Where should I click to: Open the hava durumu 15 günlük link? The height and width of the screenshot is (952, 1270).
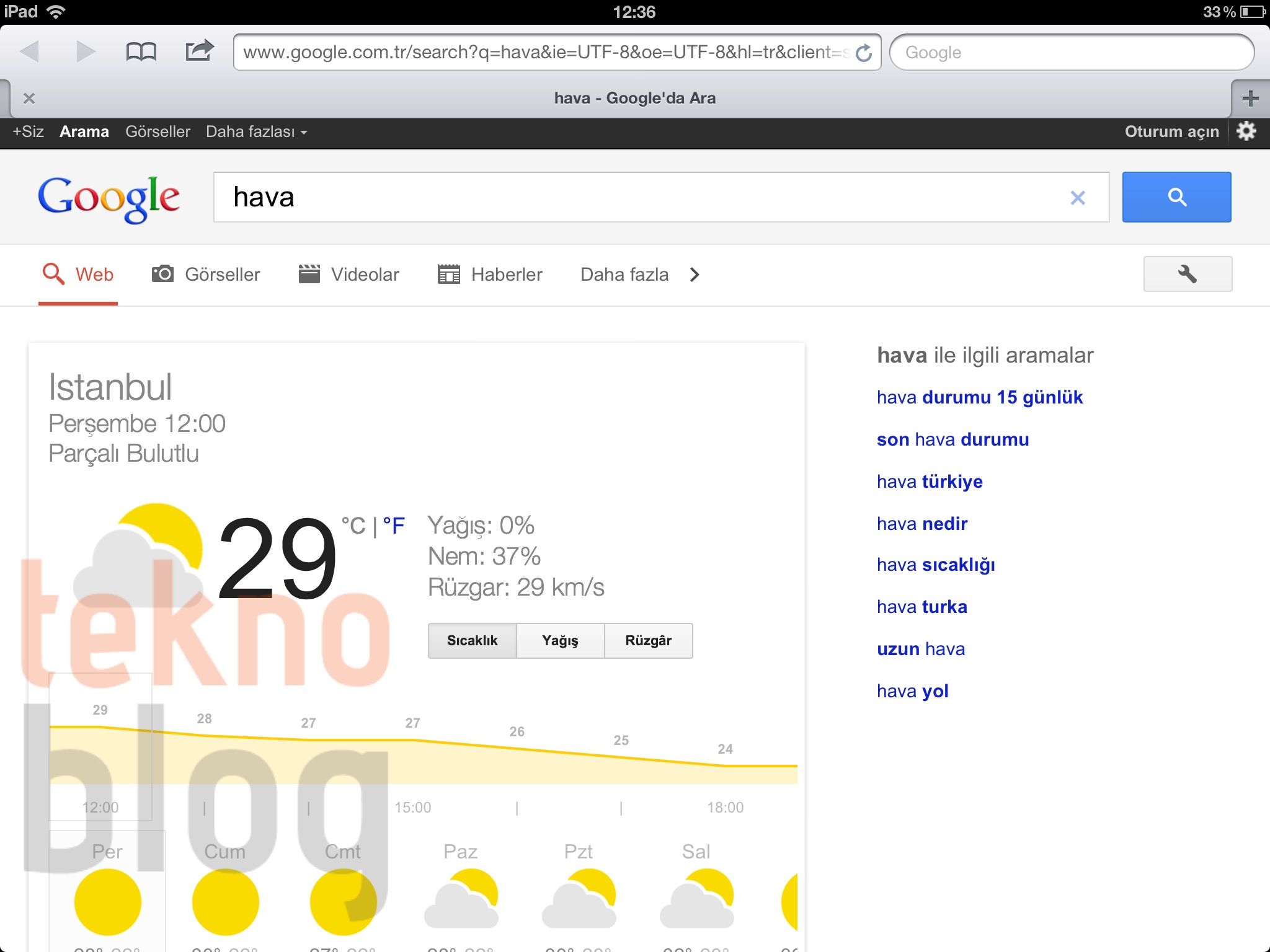(x=979, y=397)
